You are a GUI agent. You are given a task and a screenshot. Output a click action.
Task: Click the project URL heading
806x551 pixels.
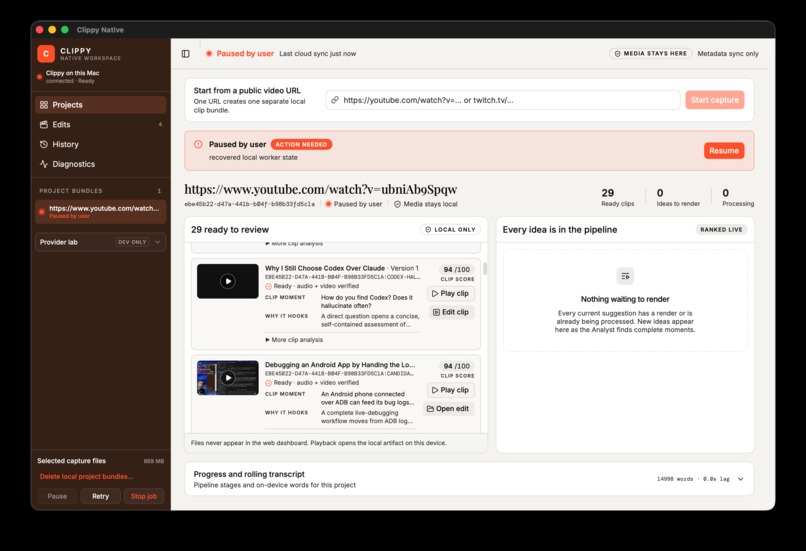click(x=321, y=189)
